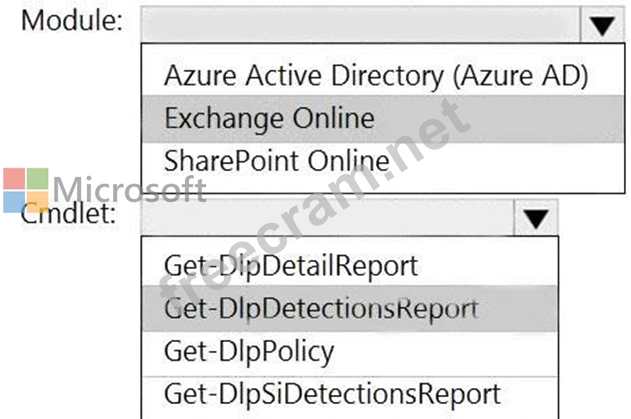Click the empty Module combo box field

point(360,24)
